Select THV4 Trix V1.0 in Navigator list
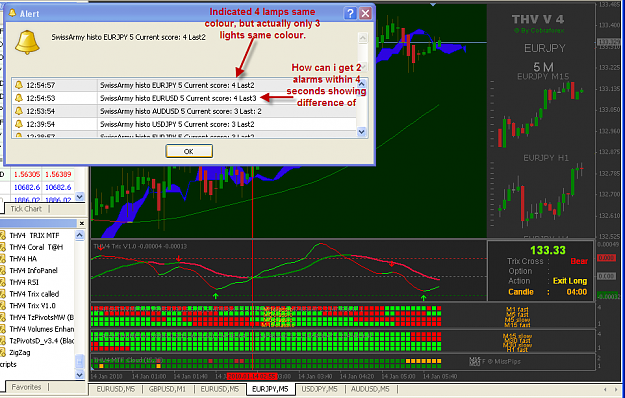The image size is (625, 398). point(32,306)
